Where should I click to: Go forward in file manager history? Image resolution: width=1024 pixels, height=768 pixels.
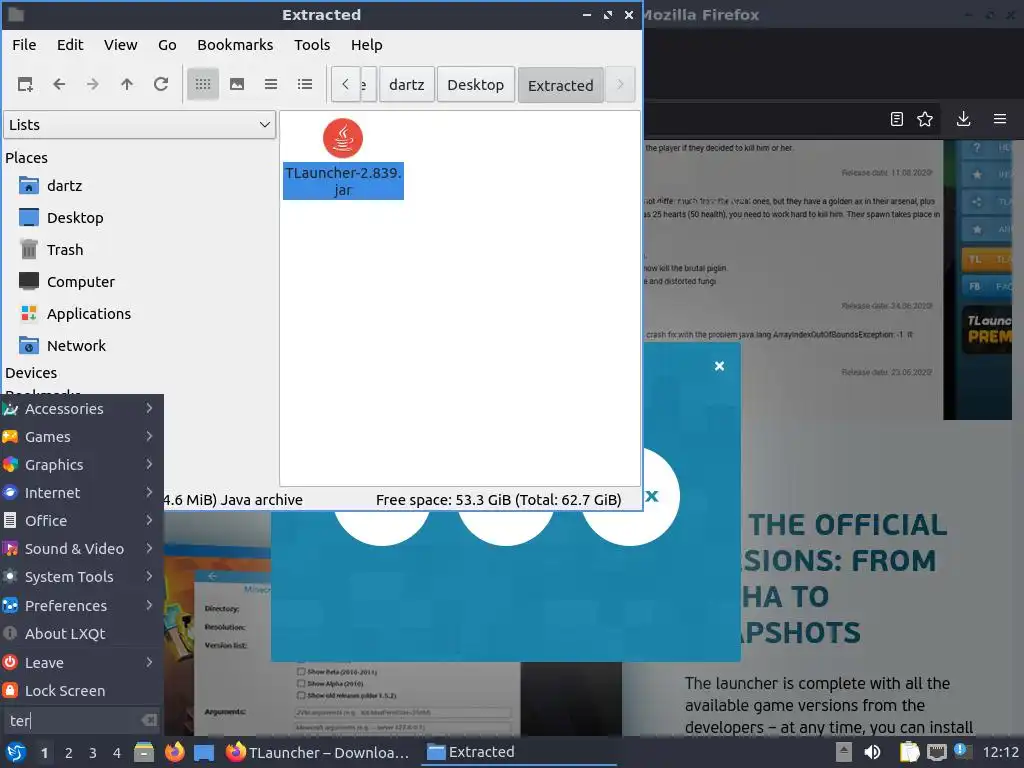pyautogui.click(x=93, y=84)
